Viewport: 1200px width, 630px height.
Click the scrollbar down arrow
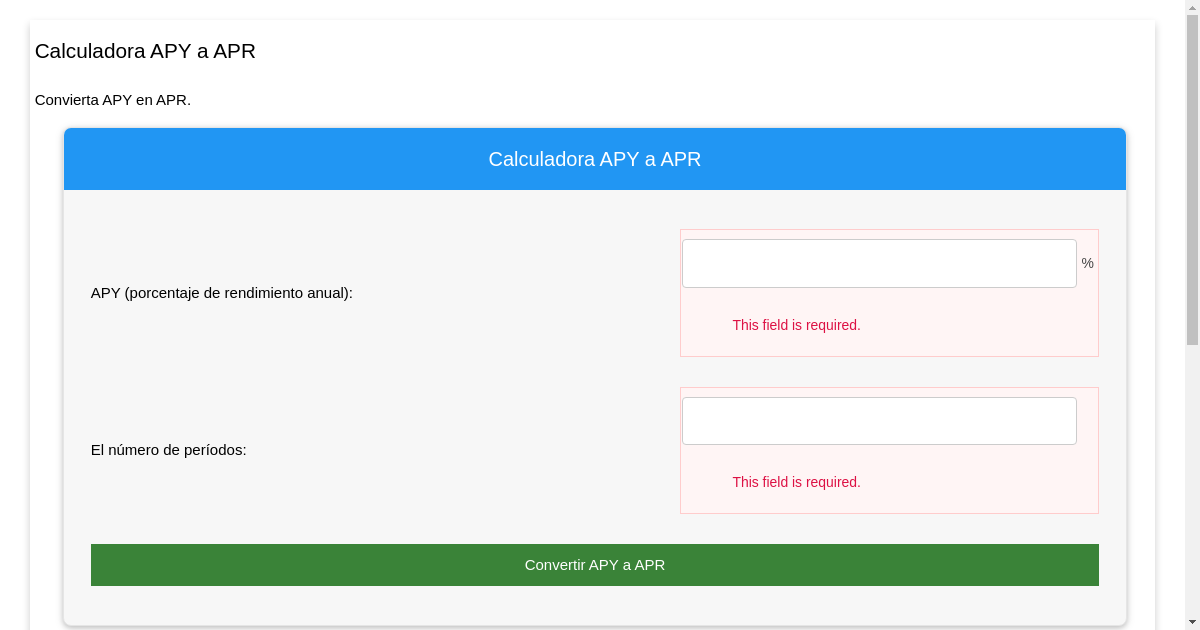click(x=1192, y=622)
